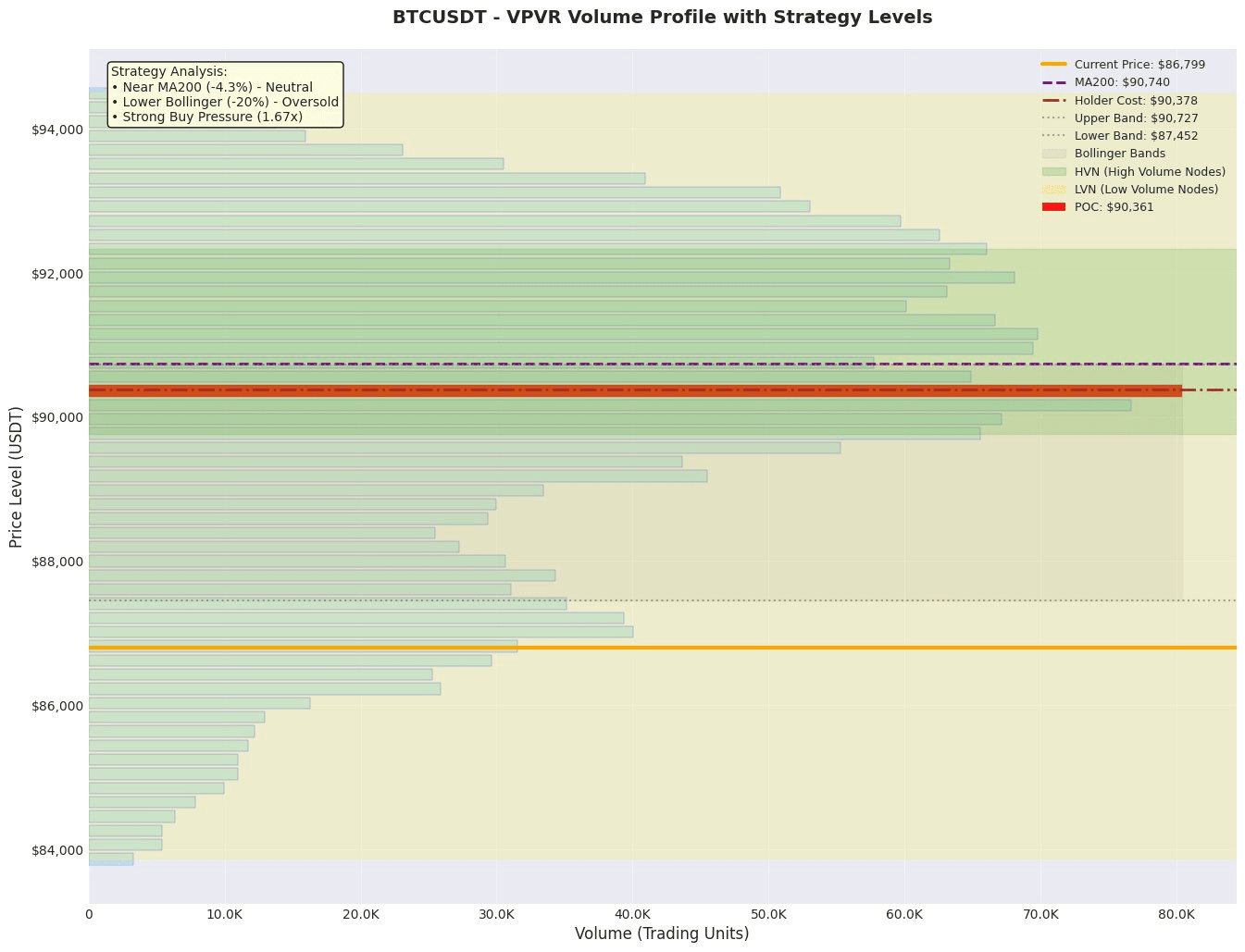
Task: Click the orange current price line at $86,799
Action: point(662,648)
